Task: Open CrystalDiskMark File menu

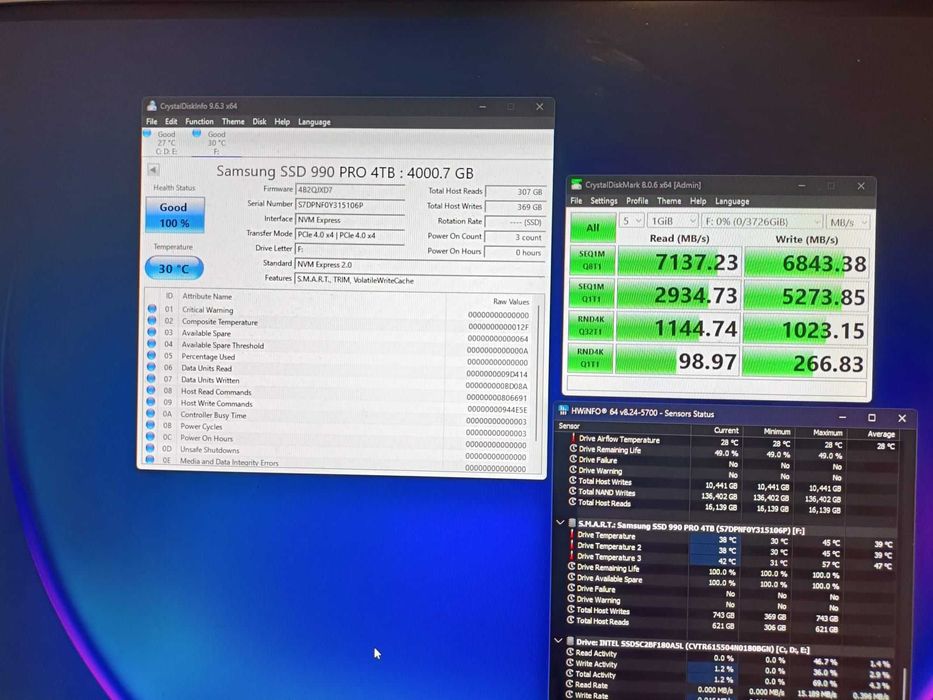Action: pos(576,201)
